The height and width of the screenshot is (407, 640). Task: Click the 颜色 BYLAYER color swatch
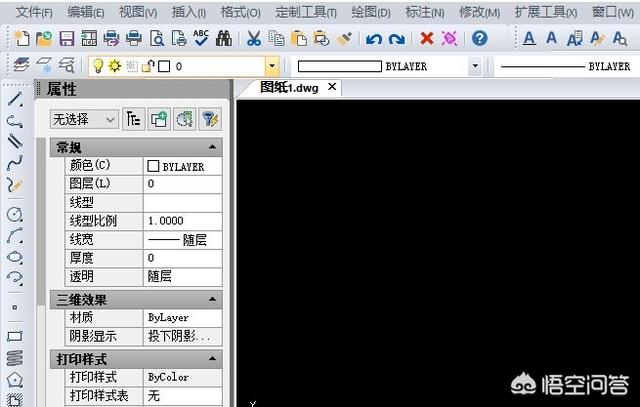pos(153,166)
